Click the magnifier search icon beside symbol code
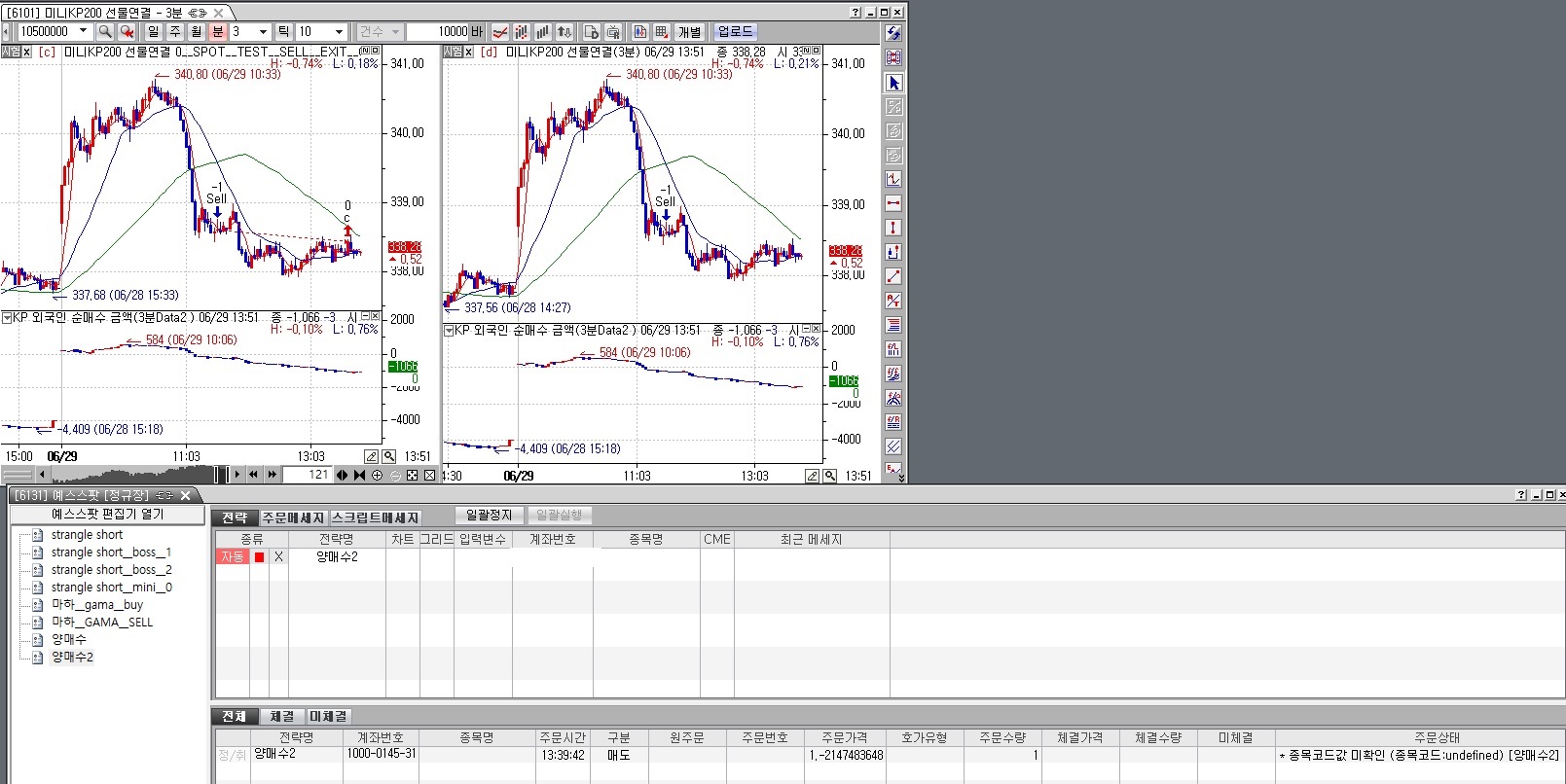The width and height of the screenshot is (1566, 784). click(105, 32)
